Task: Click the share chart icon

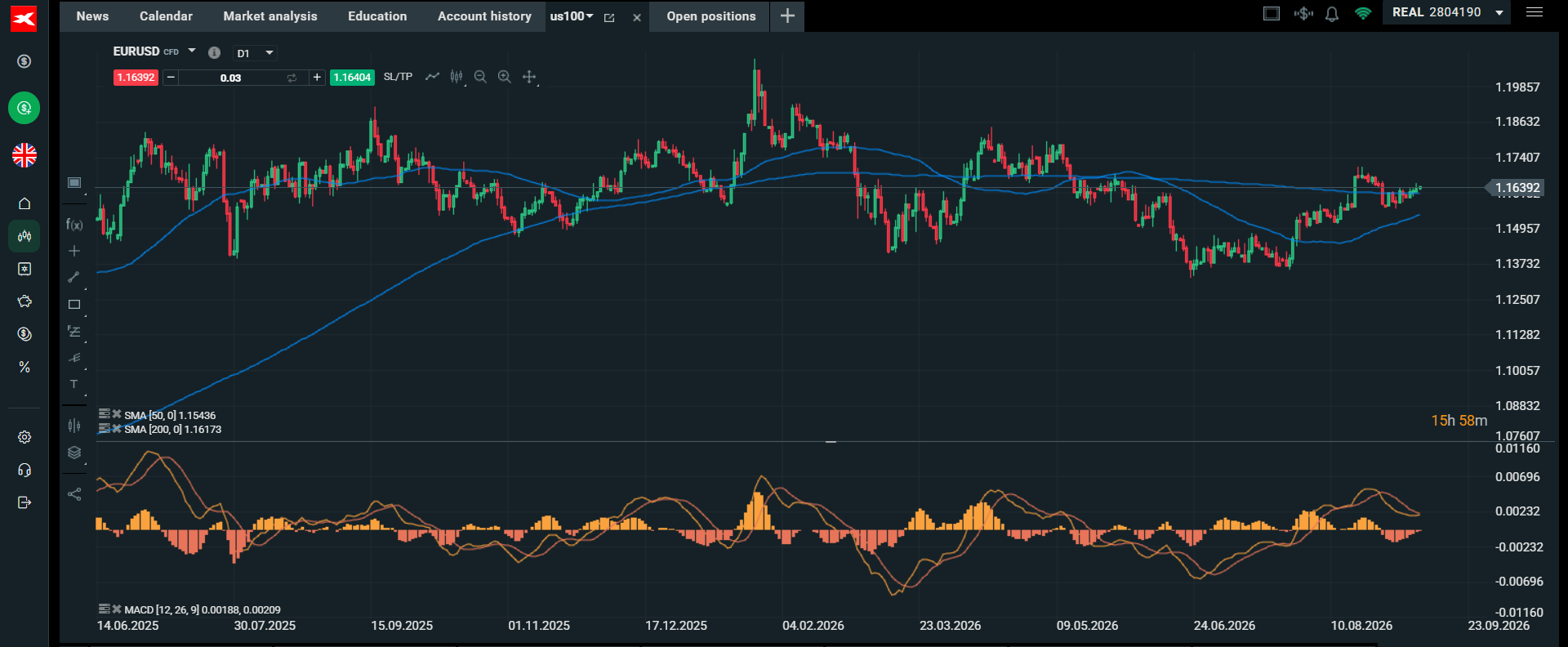Action: coord(74,494)
